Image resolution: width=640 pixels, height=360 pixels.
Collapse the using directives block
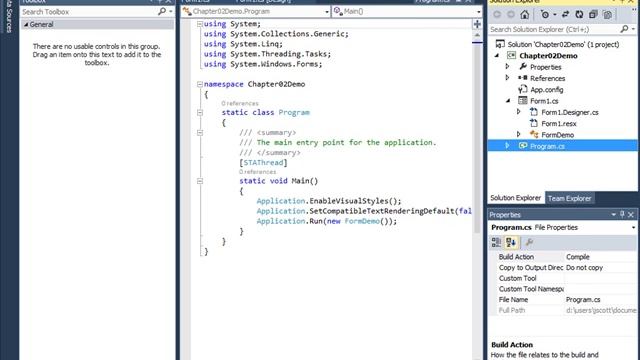200,24
